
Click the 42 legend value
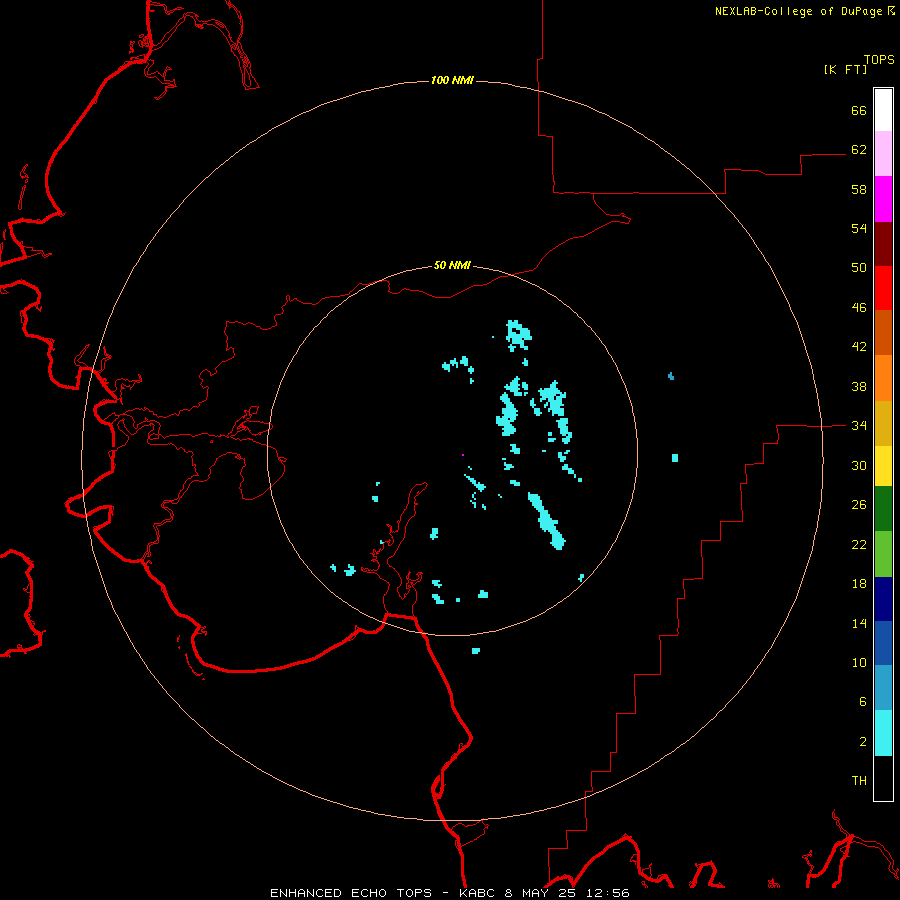pos(859,347)
